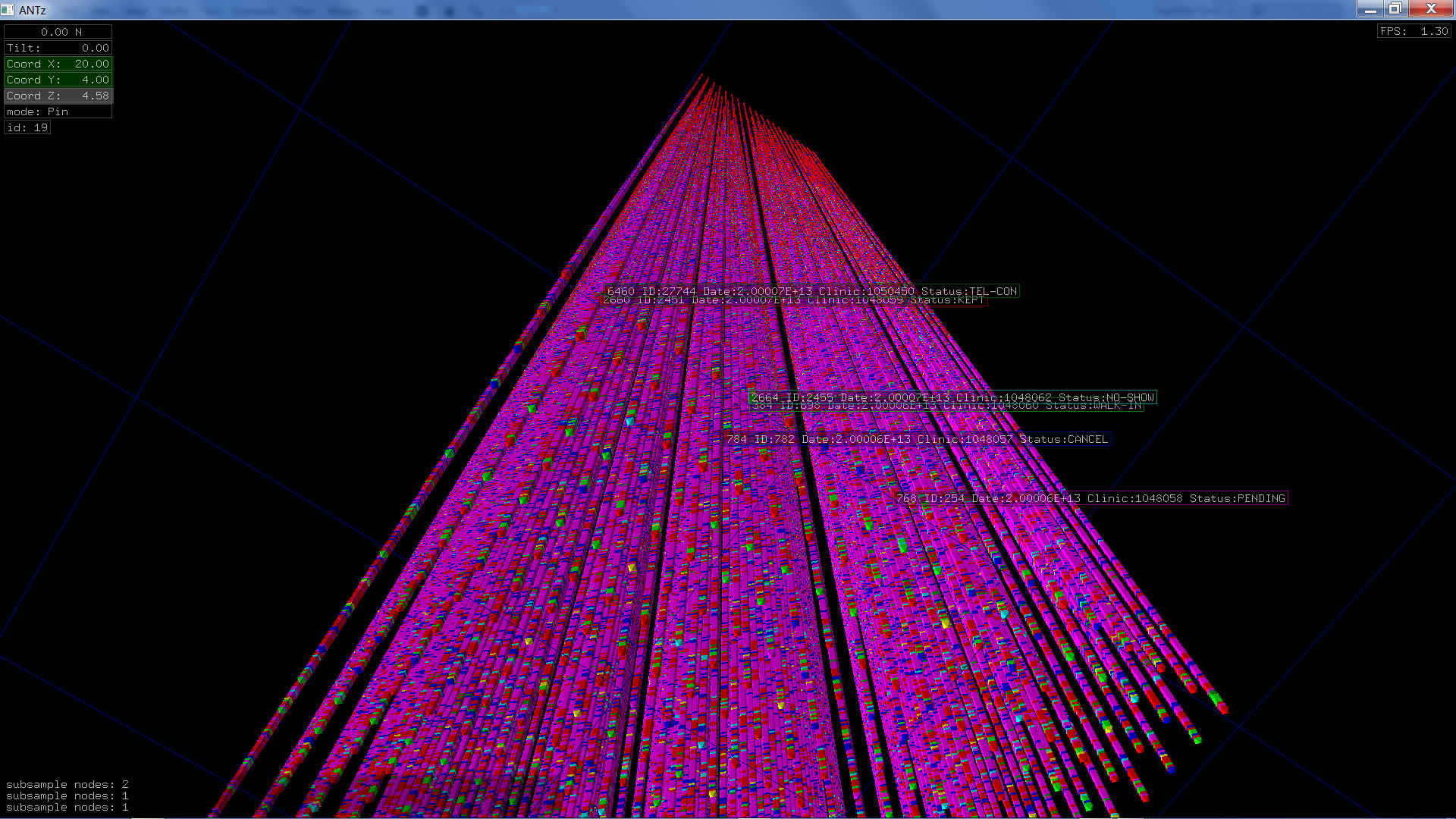Close the ANTz window
The width and height of the screenshot is (1456, 819).
[1431, 9]
